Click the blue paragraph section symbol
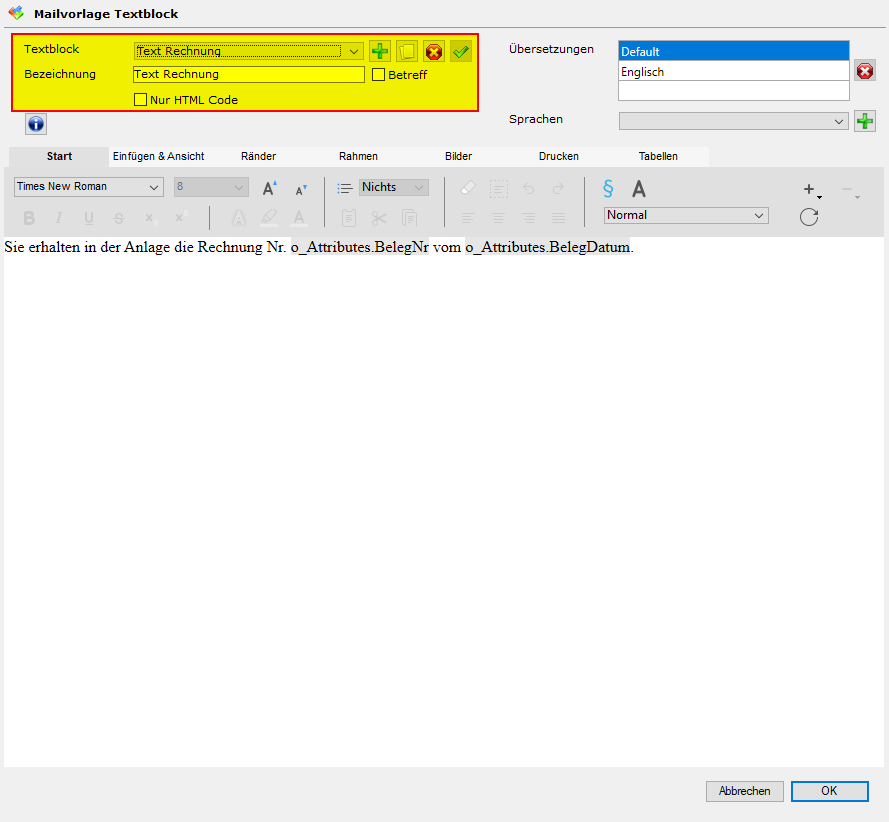The width and height of the screenshot is (889, 822). pos(607,188)
